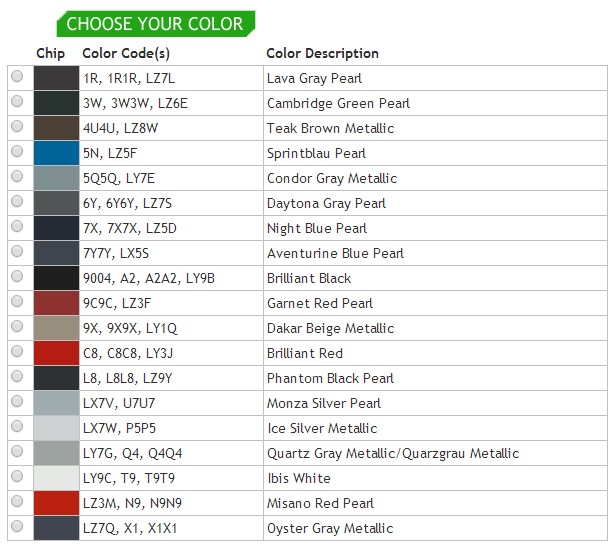The image size is (616, 546).
Task: Click the Color Description column header
Action: point(322,53)
